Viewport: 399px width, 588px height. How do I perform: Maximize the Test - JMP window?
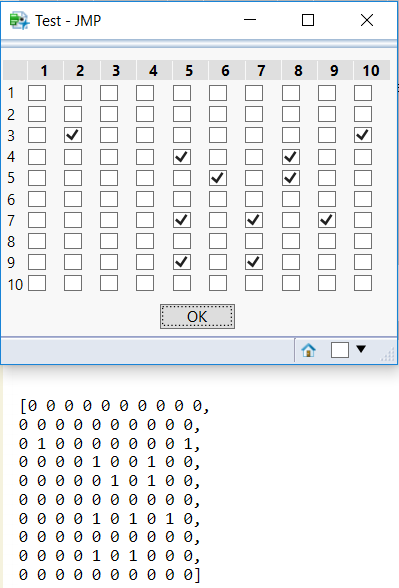click(x=308, y=20)
